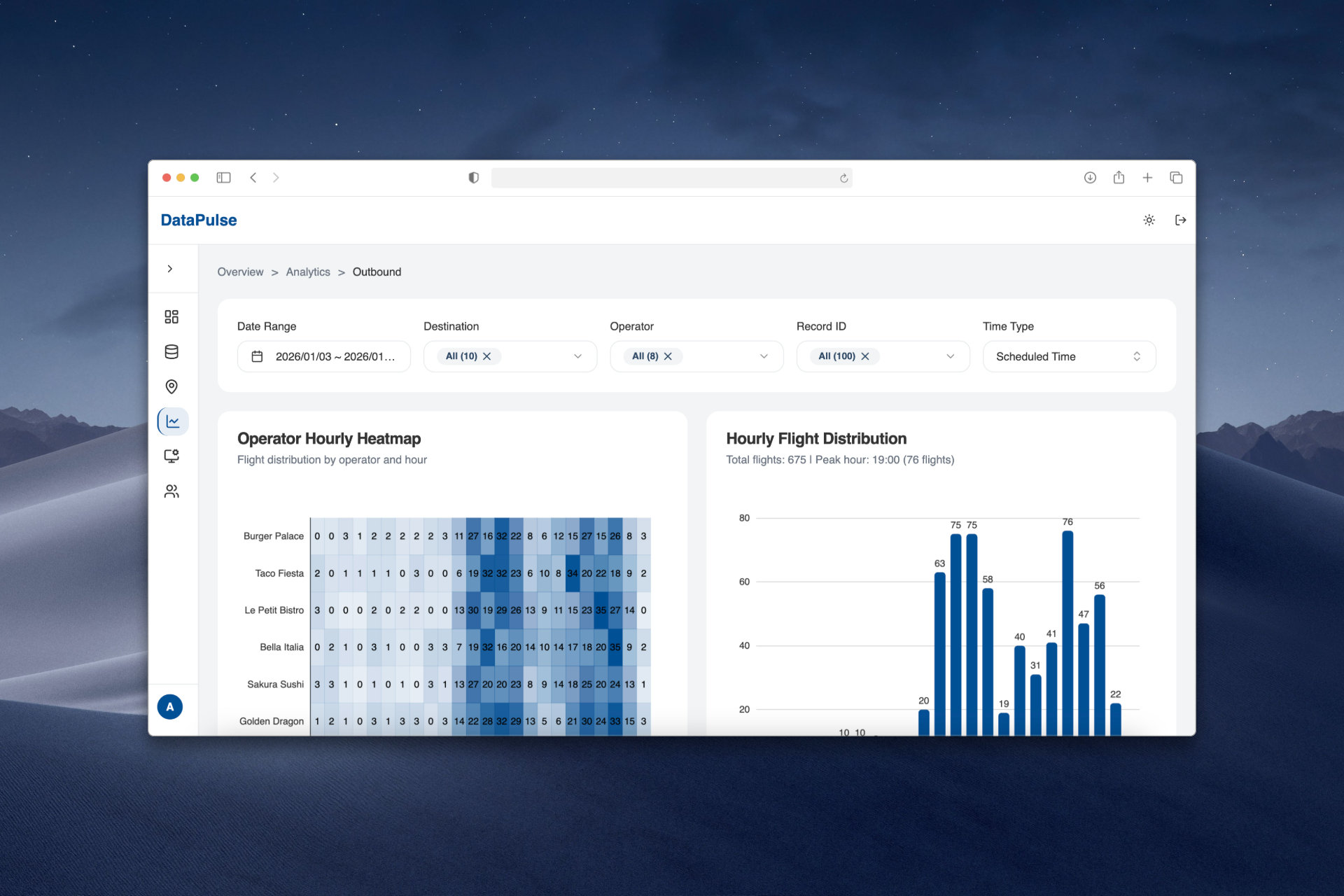1344x896 pixels.
Task: Select the analytics chart icon in sidebar
Action: coord(173,421)
